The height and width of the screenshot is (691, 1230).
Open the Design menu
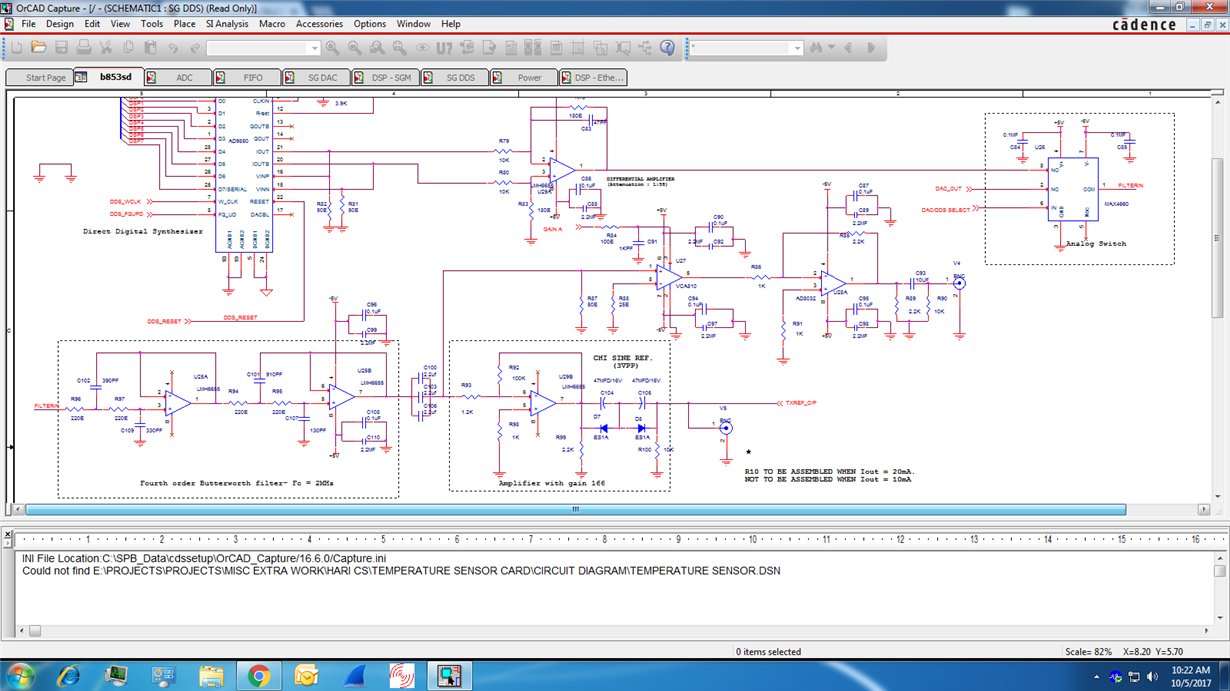coord(60,24)
